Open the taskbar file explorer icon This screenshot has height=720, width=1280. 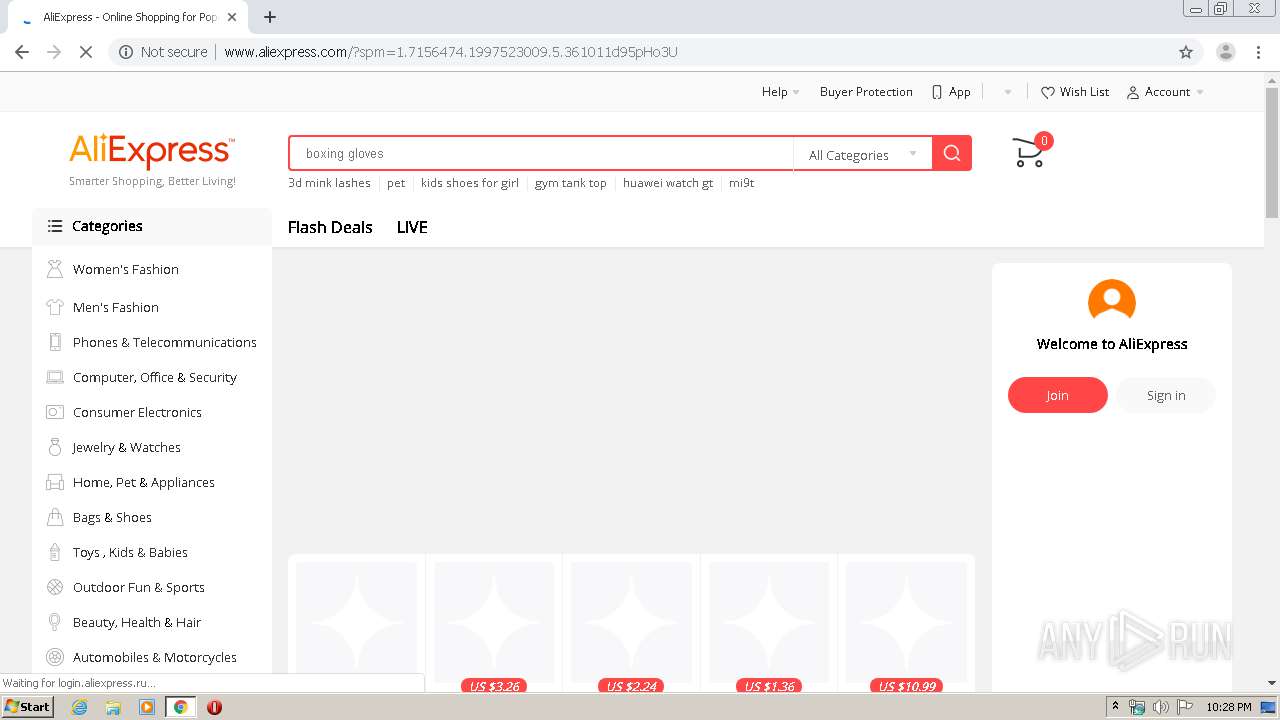[x=113, y=707]
